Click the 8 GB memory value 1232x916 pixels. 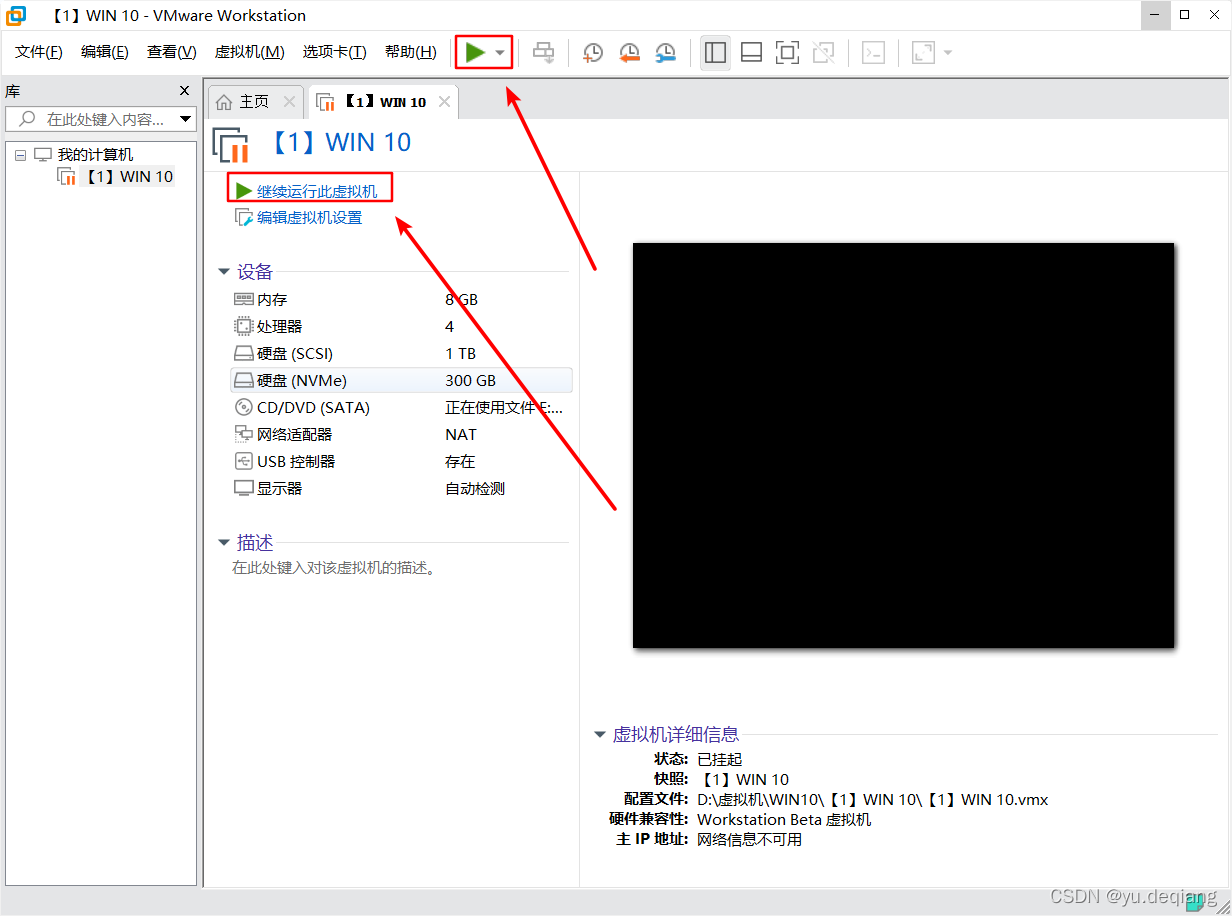(x=461, y=299)
